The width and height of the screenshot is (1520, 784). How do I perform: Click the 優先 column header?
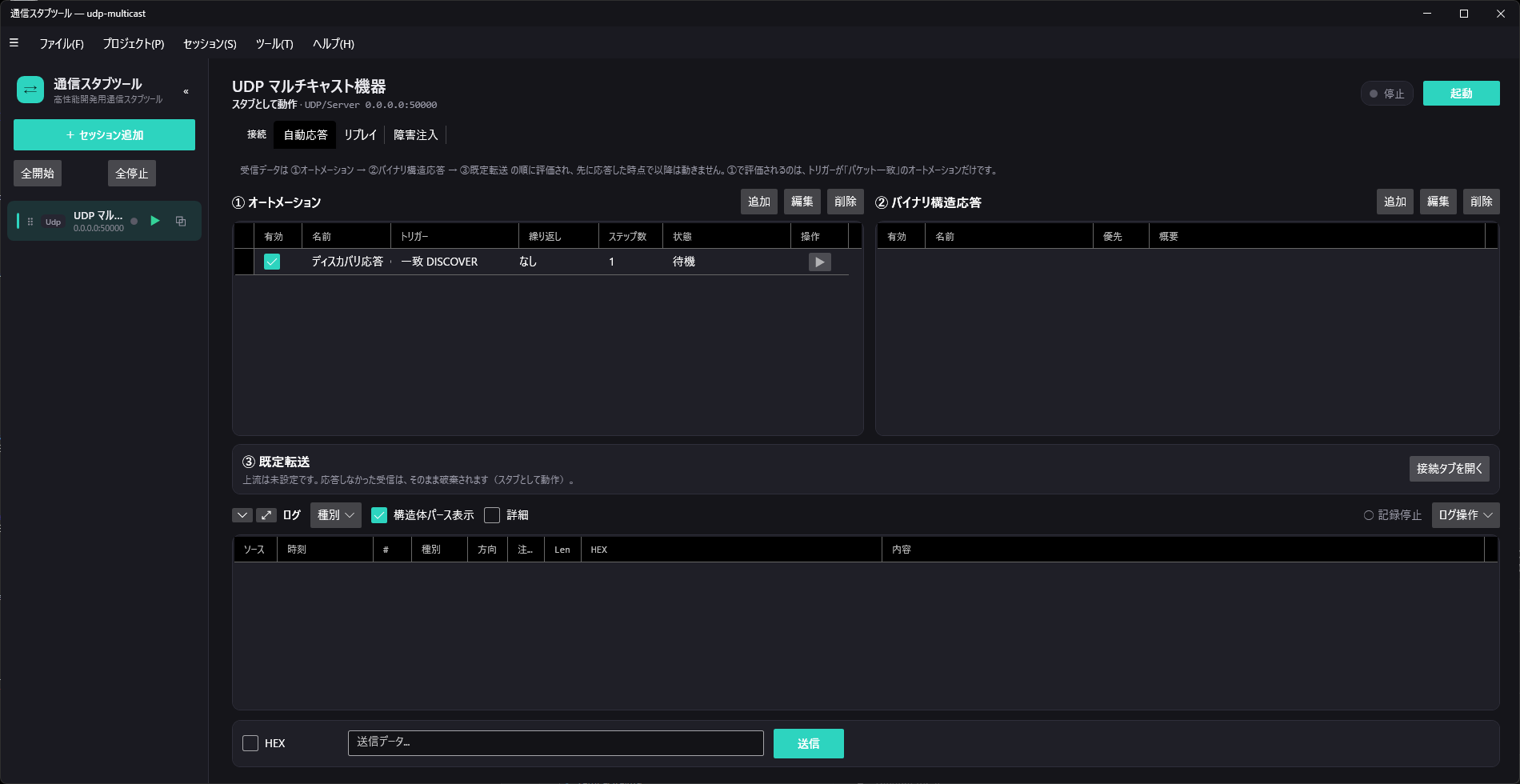pyautogui.click(x=1121, y=236)
